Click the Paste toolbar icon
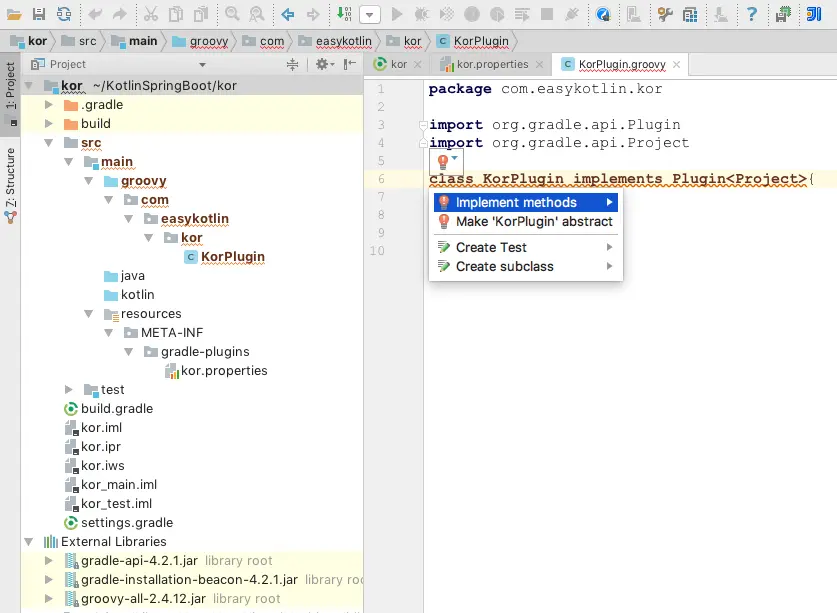 click(x=201, y=14)
